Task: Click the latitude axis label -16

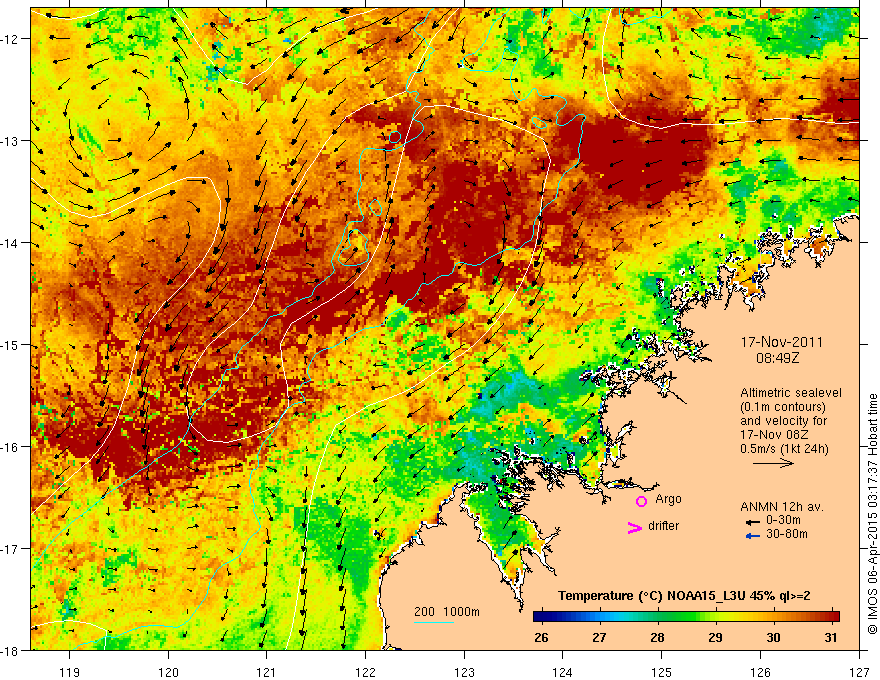Action: coord(10,447)
